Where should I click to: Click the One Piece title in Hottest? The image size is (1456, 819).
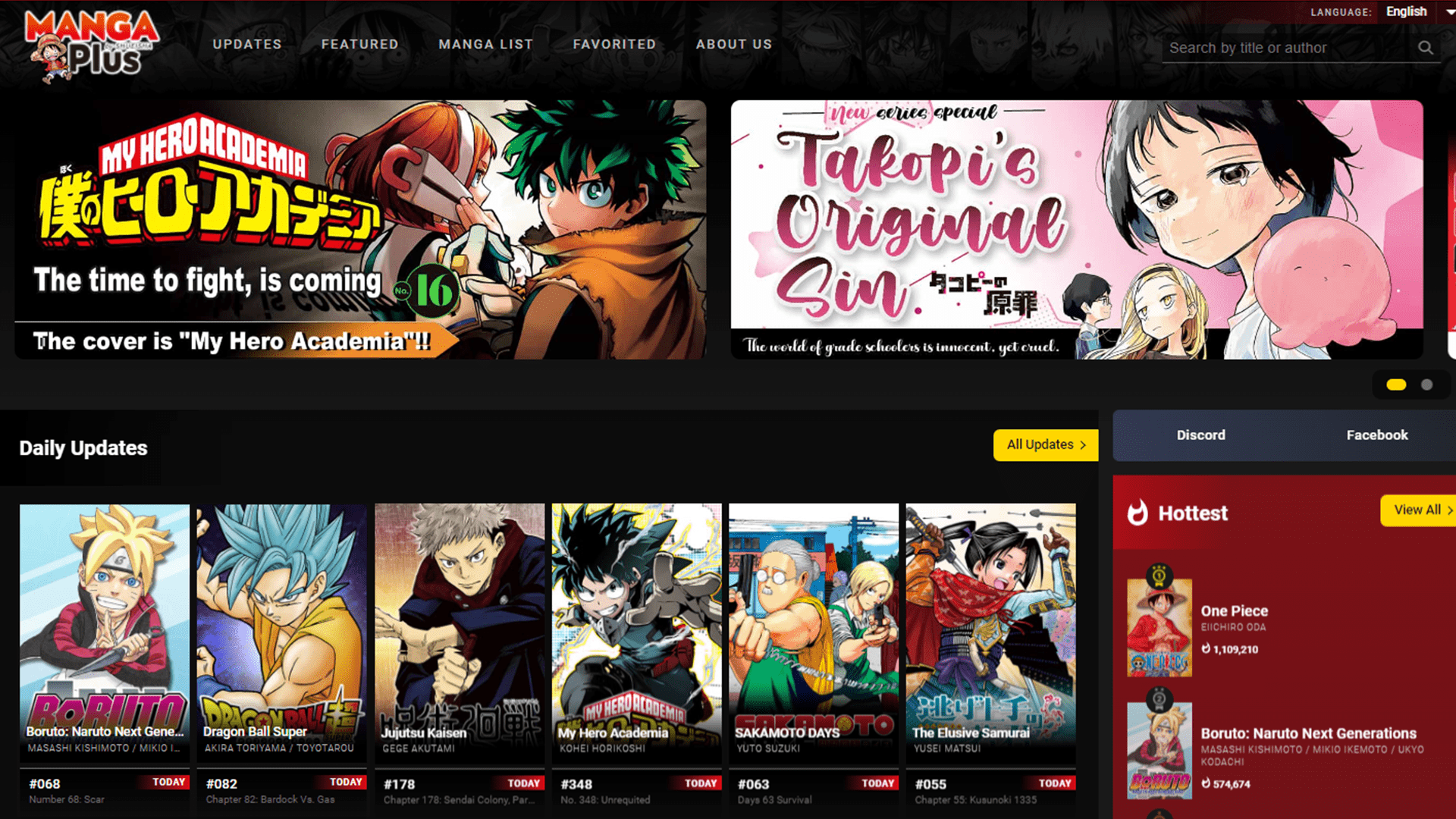pyautogui.click(x=1234, y=610)
